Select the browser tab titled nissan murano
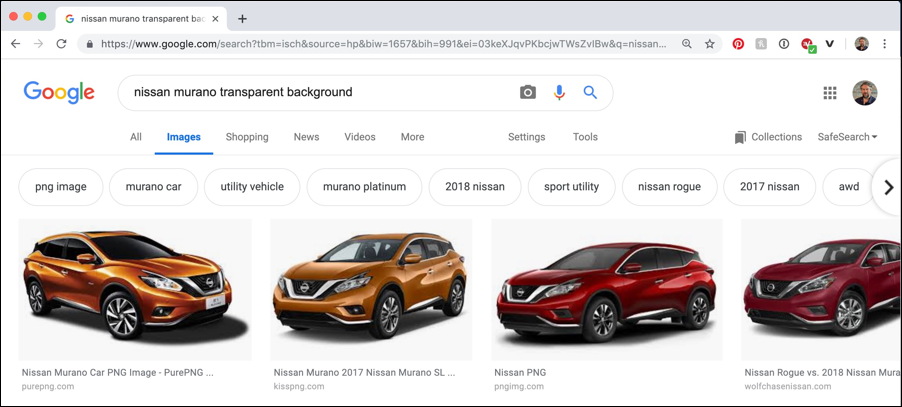The width and height of the screenshot is (902, 407). coord(141,19)
